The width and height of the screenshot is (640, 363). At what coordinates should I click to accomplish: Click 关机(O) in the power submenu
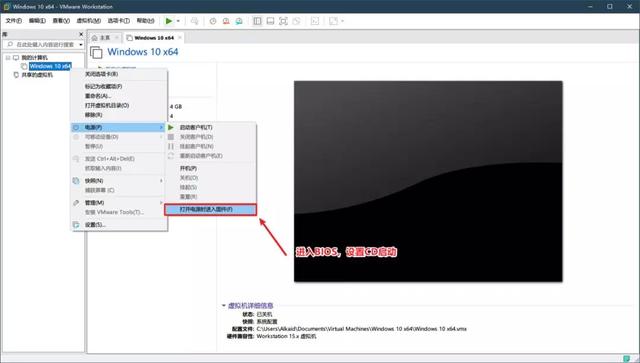coord(211,178)
